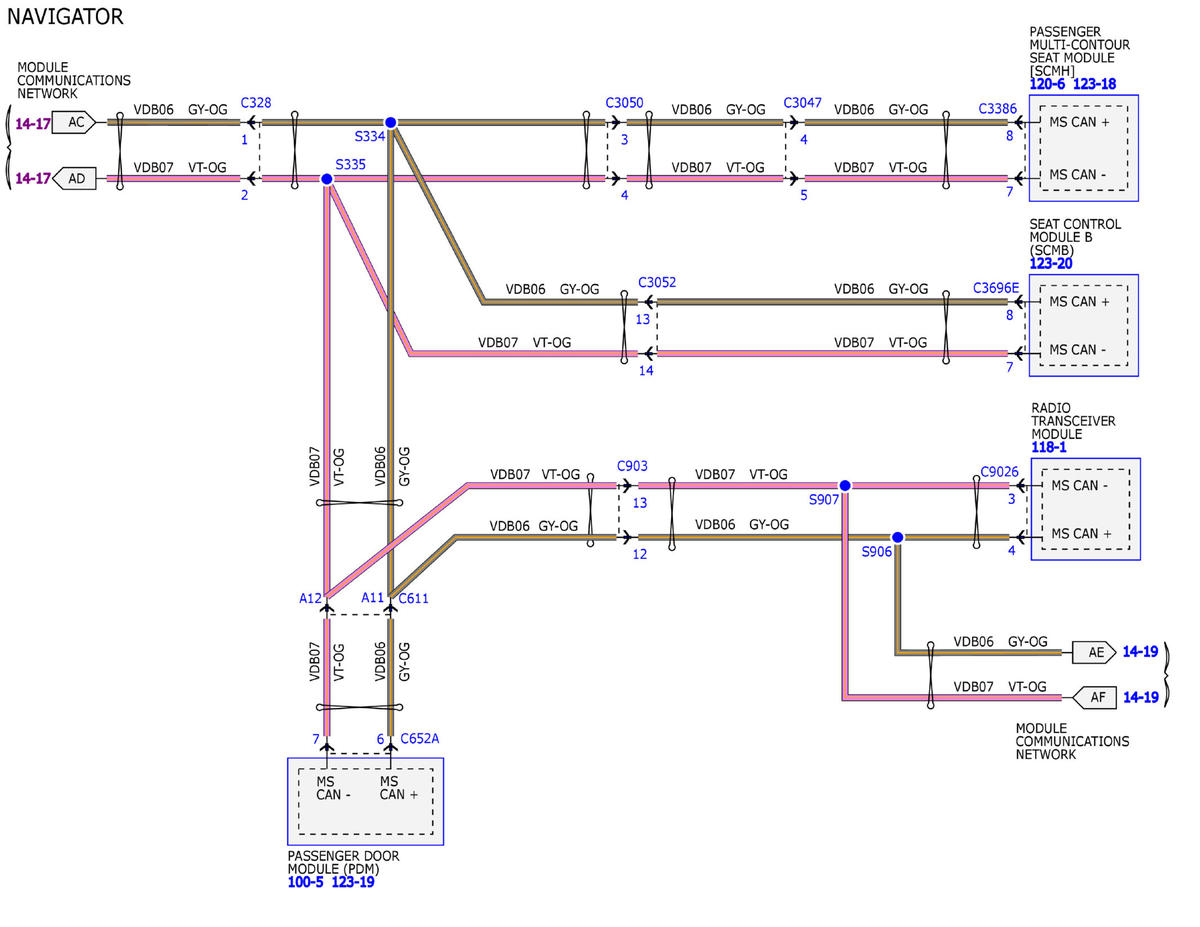Click the S907 splice dot

coord(845,485)
